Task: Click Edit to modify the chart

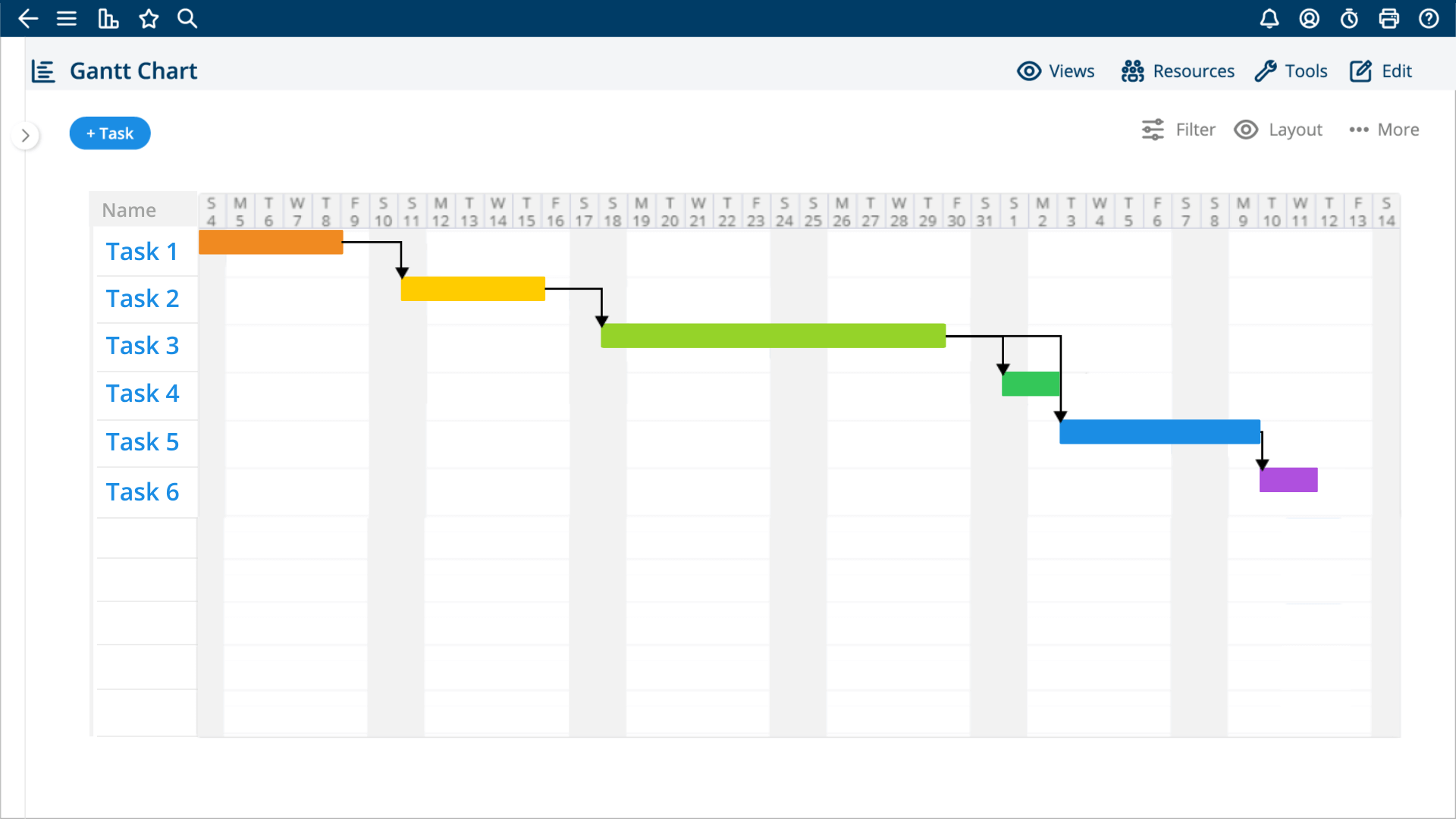Action: click(x=1381, y=71)
